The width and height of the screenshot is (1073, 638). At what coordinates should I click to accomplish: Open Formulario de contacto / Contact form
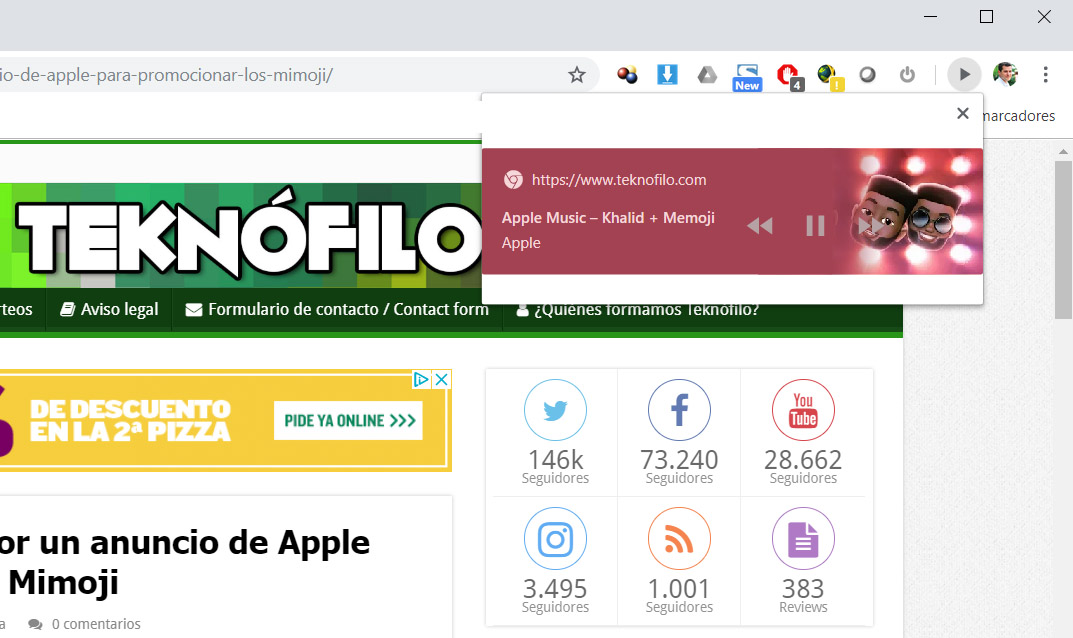coord(337,309)
